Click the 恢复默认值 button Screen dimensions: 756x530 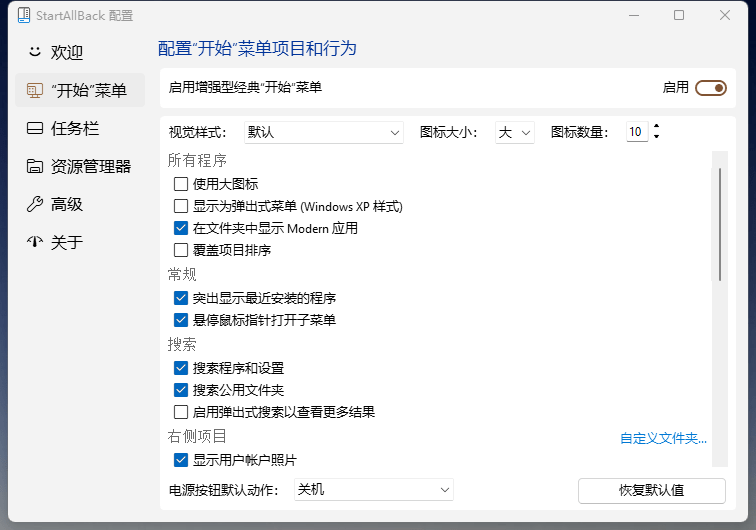click(x=652, y=490)
